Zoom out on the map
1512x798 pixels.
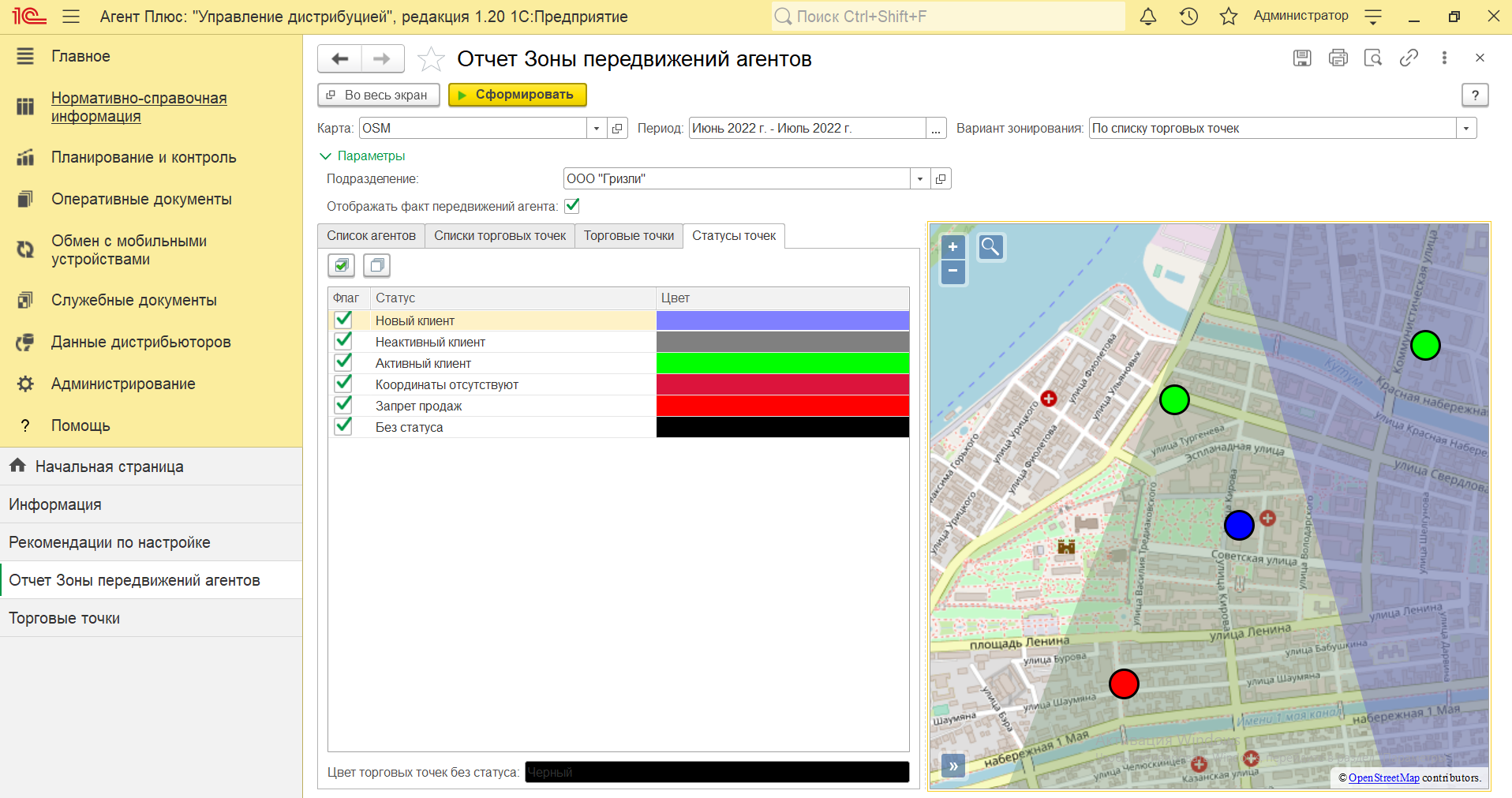tap(953, 271)
